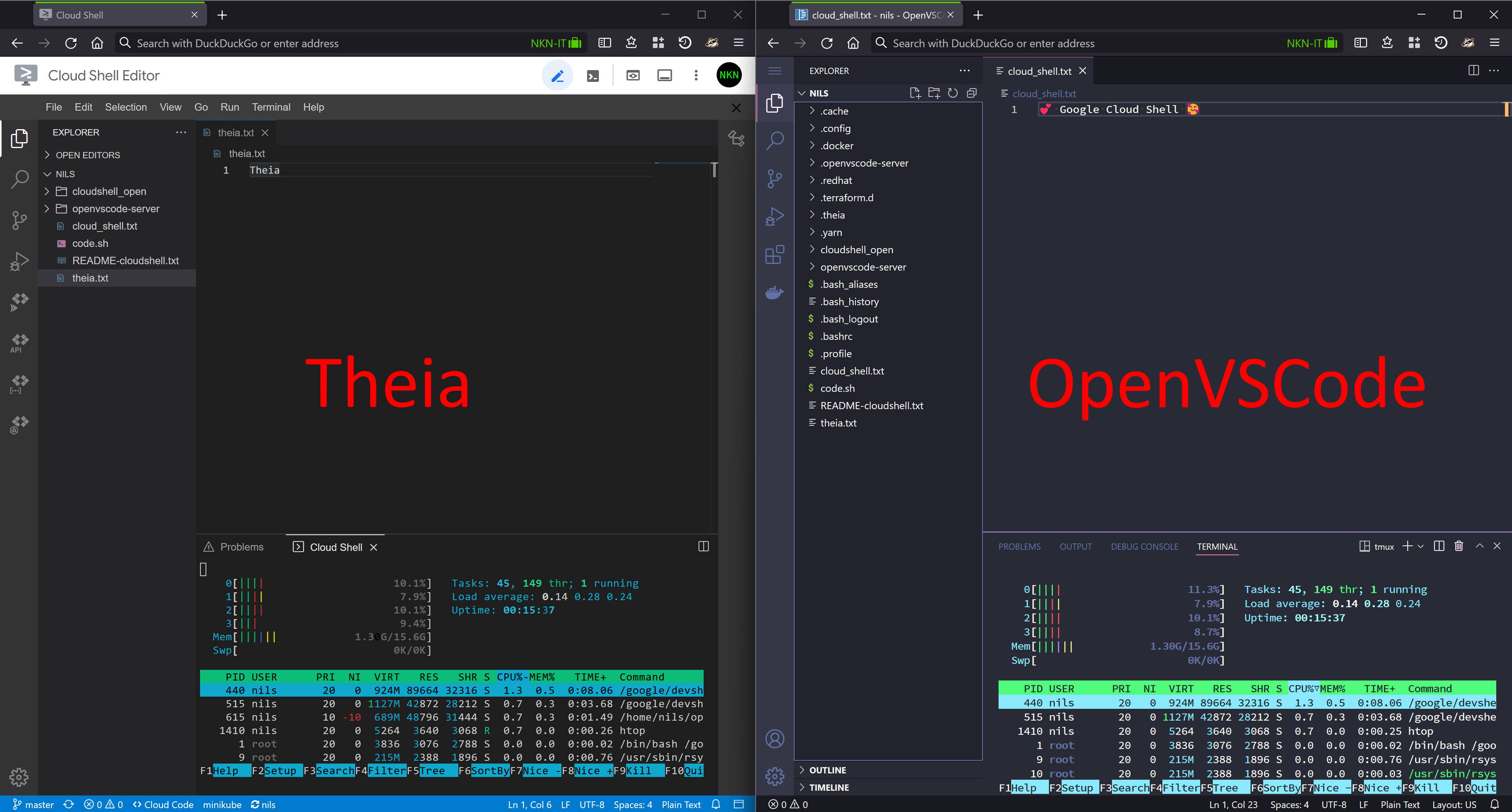Click Plain Text language mode in Theia

click(681, 805)
